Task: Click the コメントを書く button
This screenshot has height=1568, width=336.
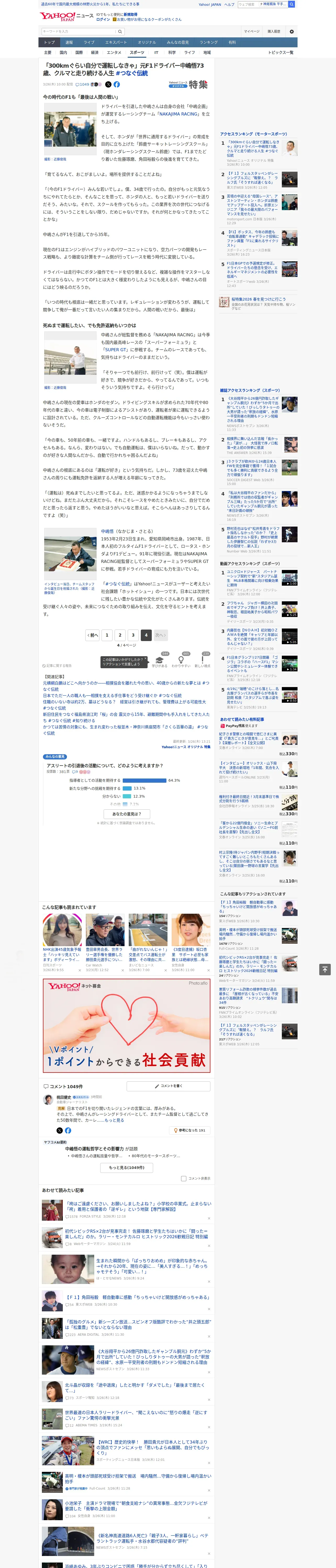Action: click(168, 1086)
